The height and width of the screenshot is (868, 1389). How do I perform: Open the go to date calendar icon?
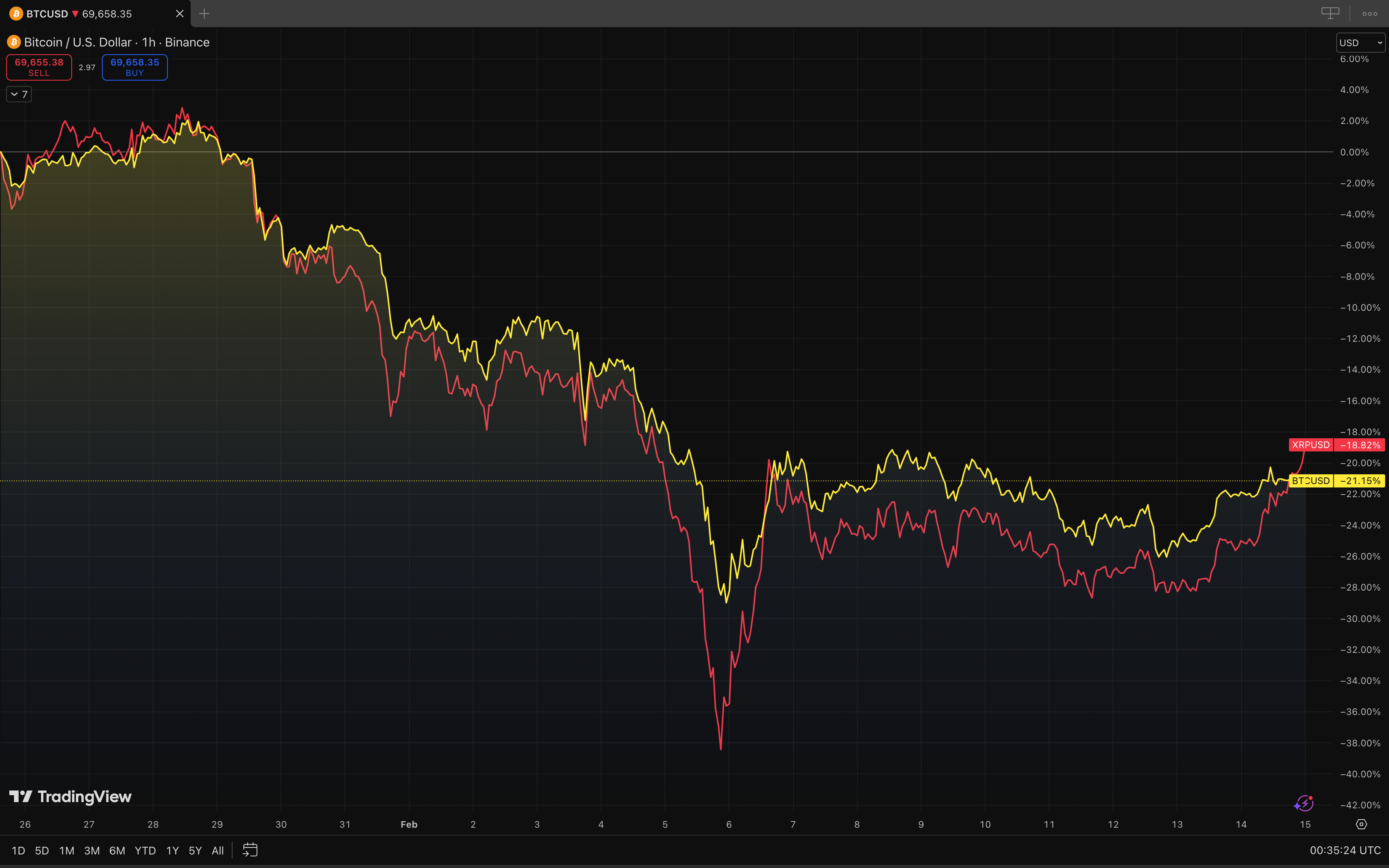point(250,850)
